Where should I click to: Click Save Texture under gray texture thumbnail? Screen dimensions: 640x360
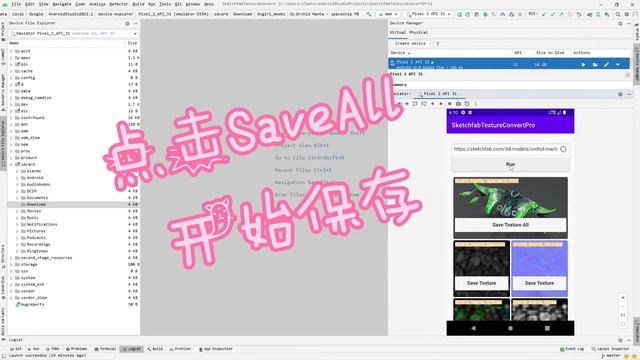pyautogui.click(x=481, y=283)
